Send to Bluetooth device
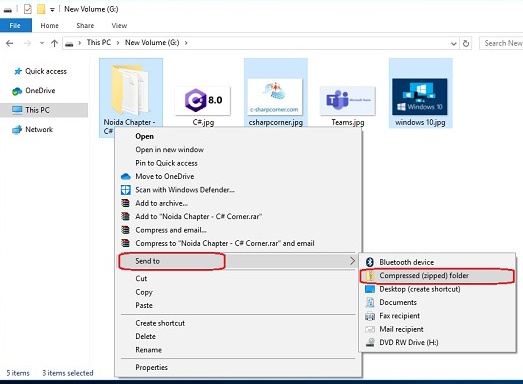Screen dimensions: 523x384 coord(437,262)
